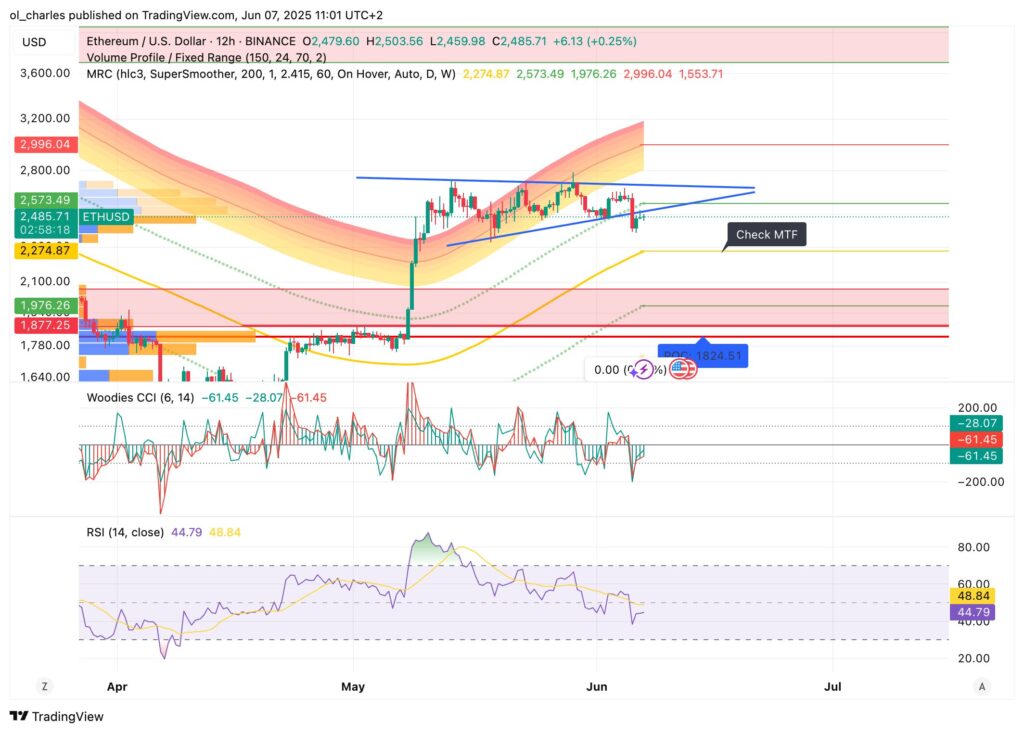Click the Jun label on time axis
1024x733 pixels.
596,687
